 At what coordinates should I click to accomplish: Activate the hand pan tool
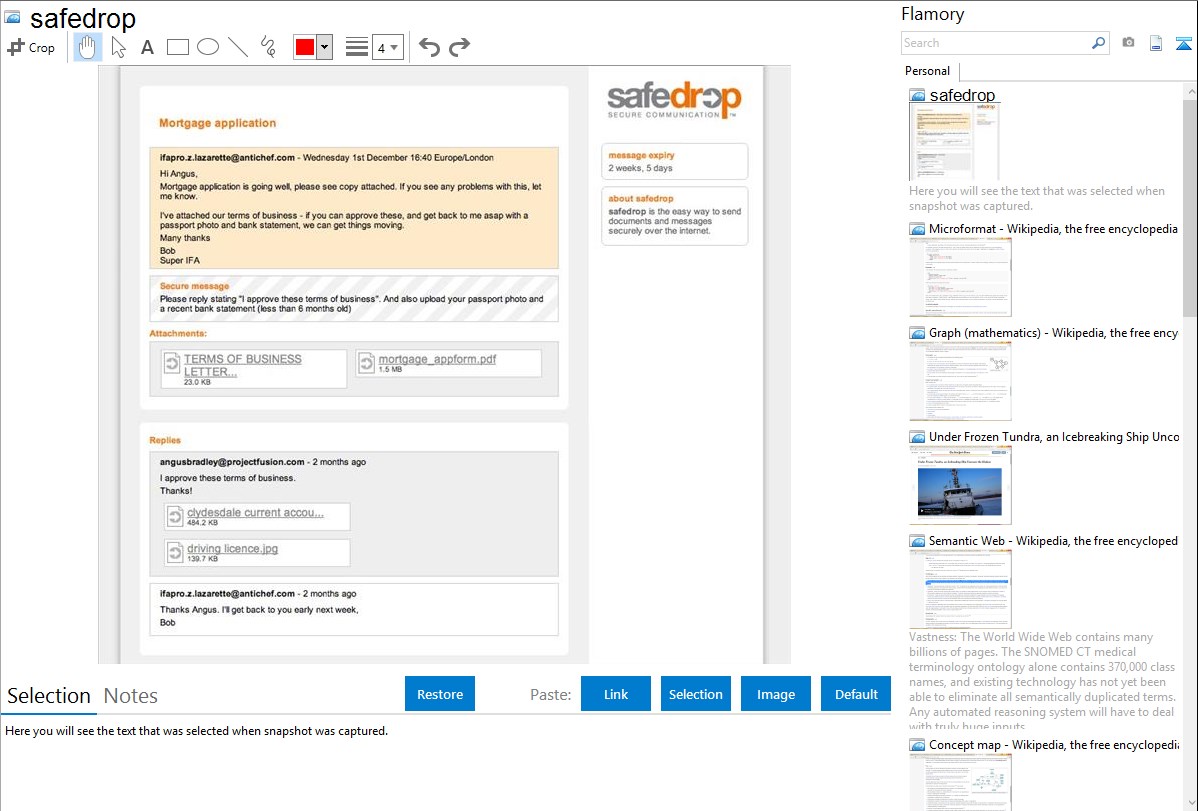tap(87, 47)
